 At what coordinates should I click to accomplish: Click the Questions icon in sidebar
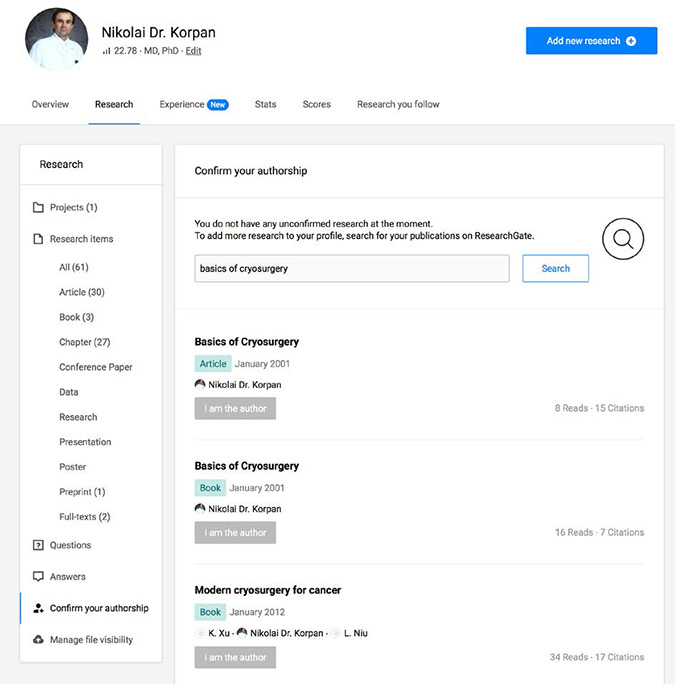(x=38, y=545)
